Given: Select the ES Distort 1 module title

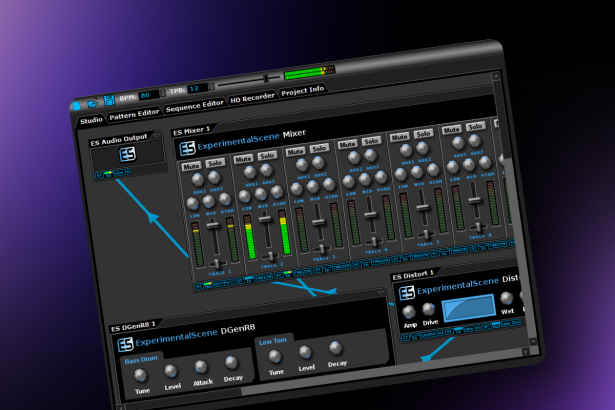Looking at the screenshot, I should 413,275.
